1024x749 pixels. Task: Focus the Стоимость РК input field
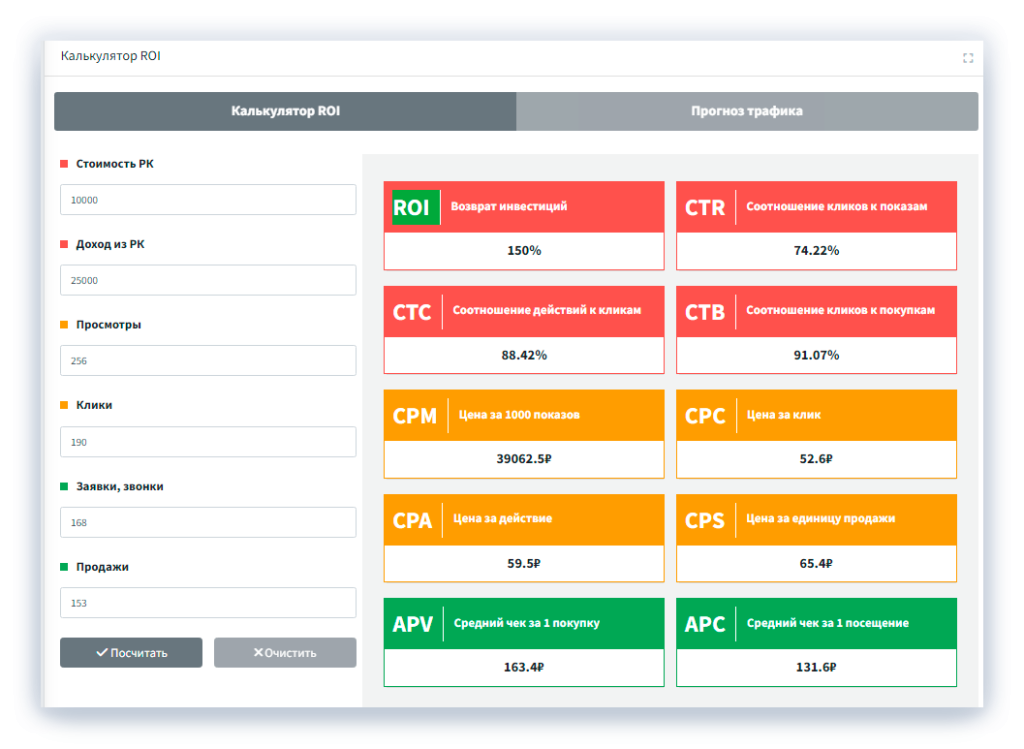click(x=208, y=200)
